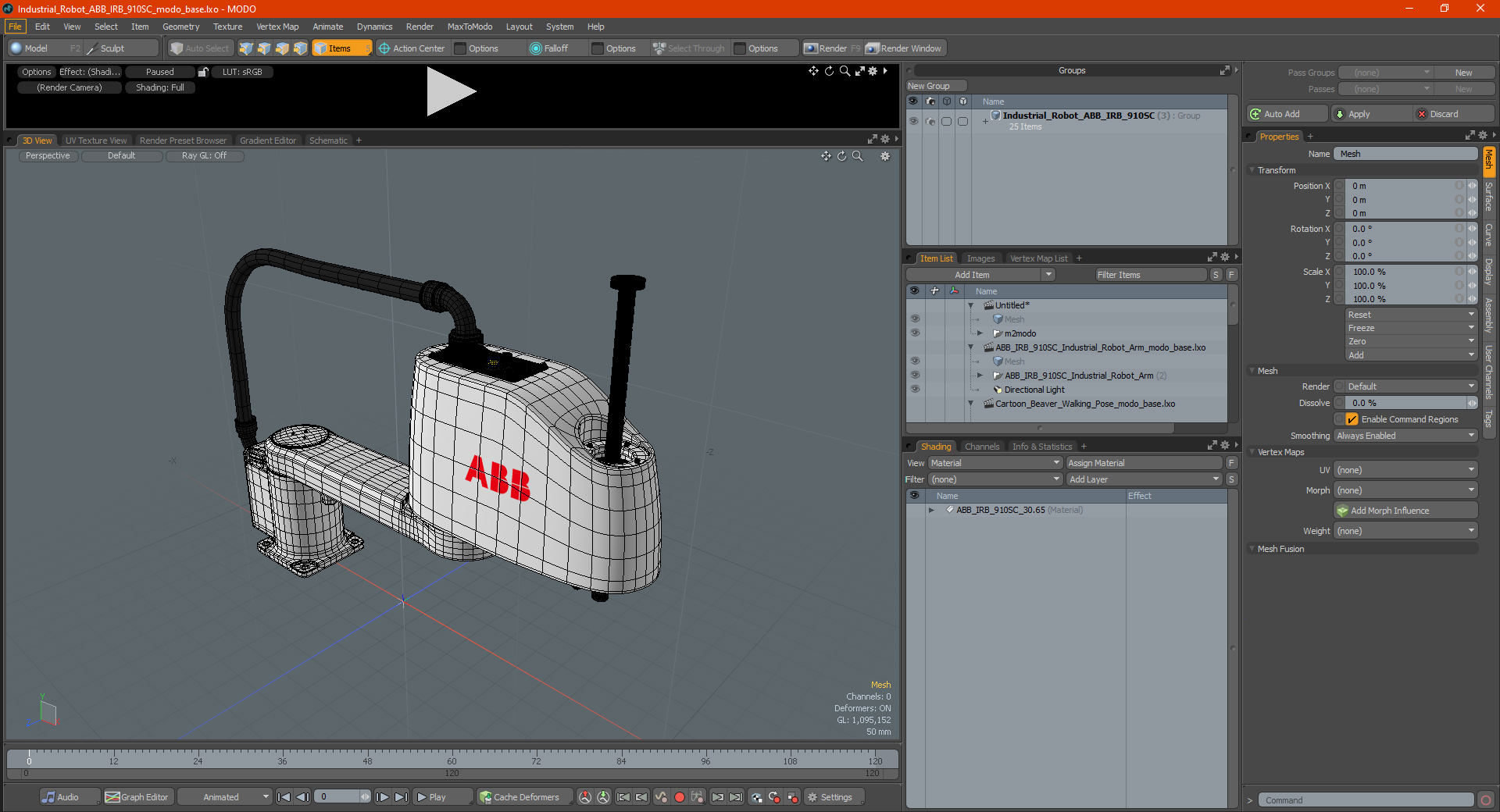Toggle Select Through Options checkbox
This screenshot has width=1500, height=812.
(x=741, y=48)
